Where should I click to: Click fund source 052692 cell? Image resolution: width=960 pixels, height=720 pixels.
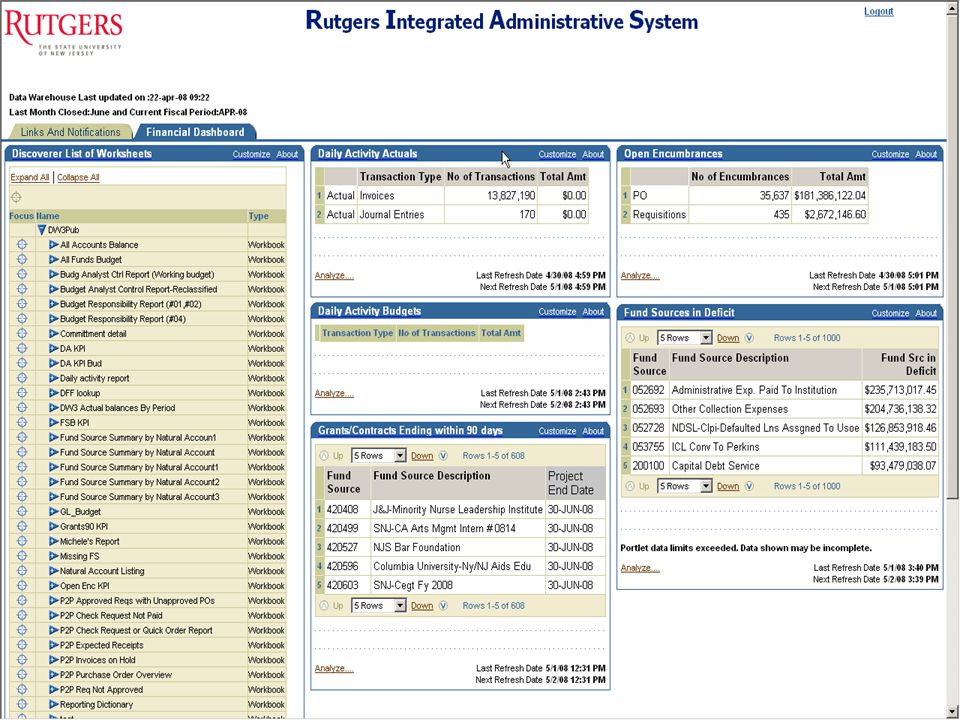648,390
